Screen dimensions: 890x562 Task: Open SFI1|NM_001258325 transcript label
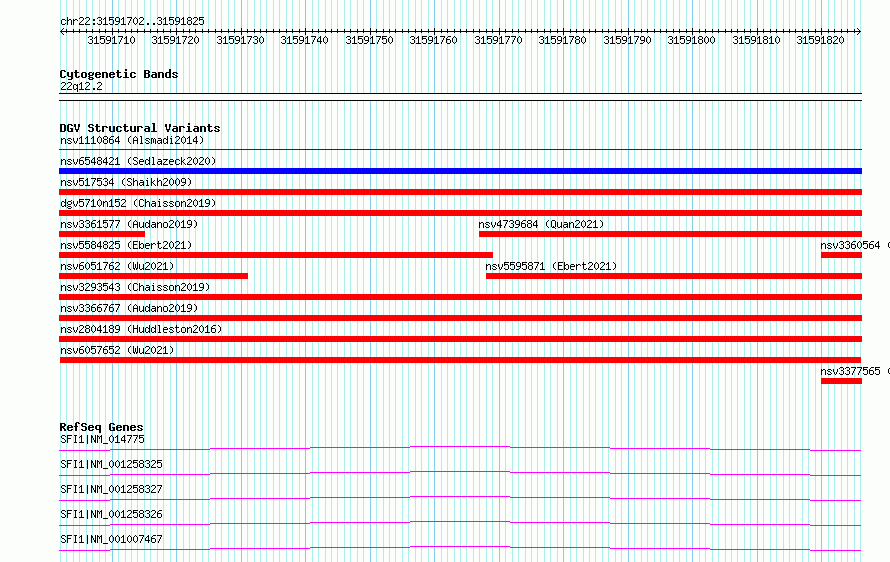click(x=111, y=464)
